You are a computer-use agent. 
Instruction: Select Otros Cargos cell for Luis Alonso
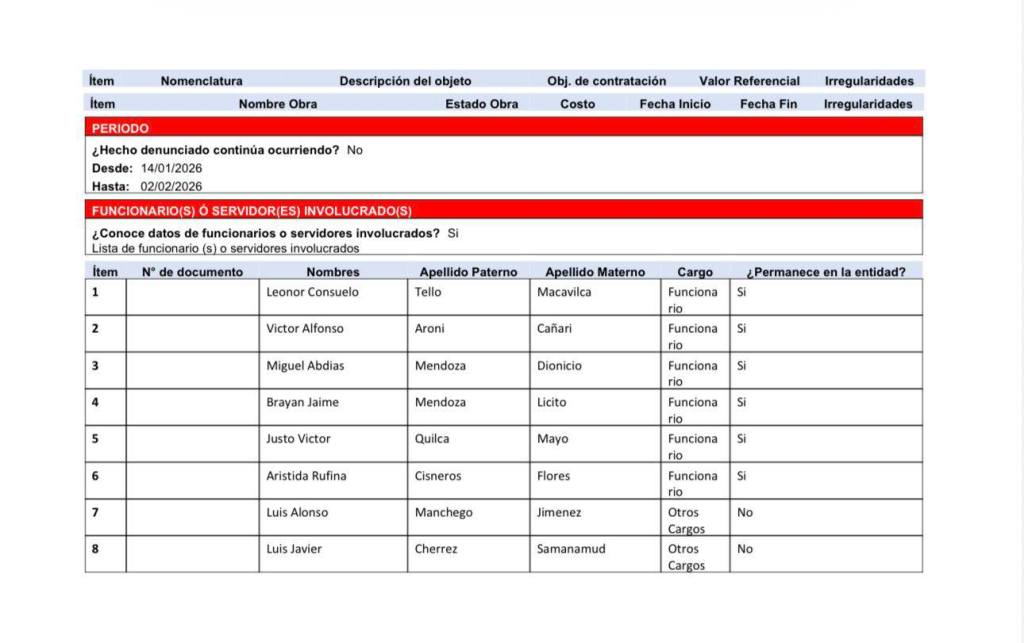pos(686,520)
